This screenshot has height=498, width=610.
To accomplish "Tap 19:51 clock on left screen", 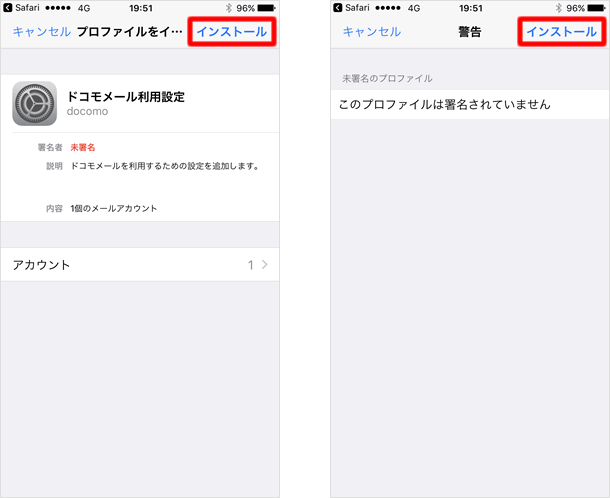I will [141, 8].
